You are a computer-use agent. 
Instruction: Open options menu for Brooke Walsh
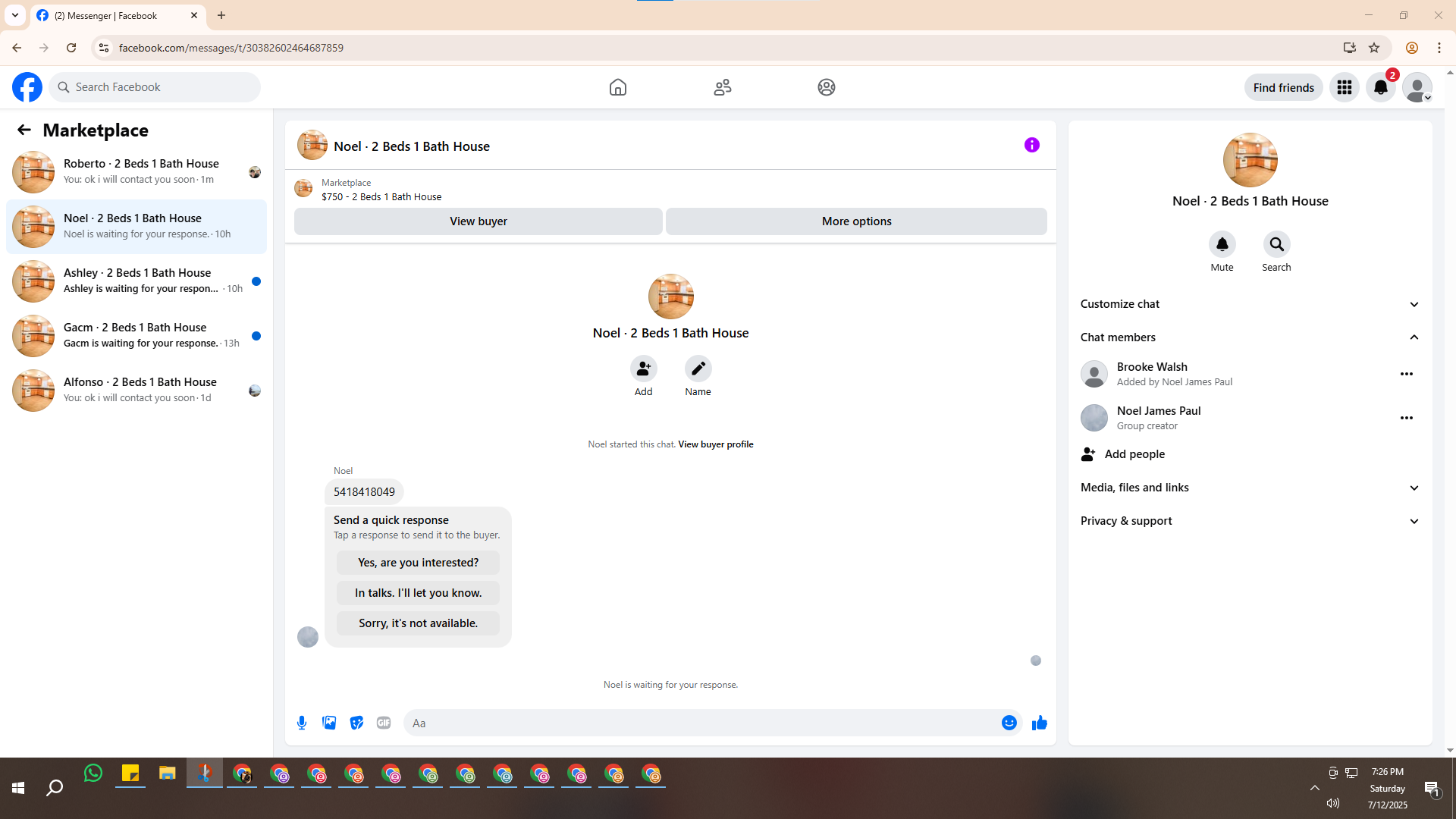[x=1406, y=374]
